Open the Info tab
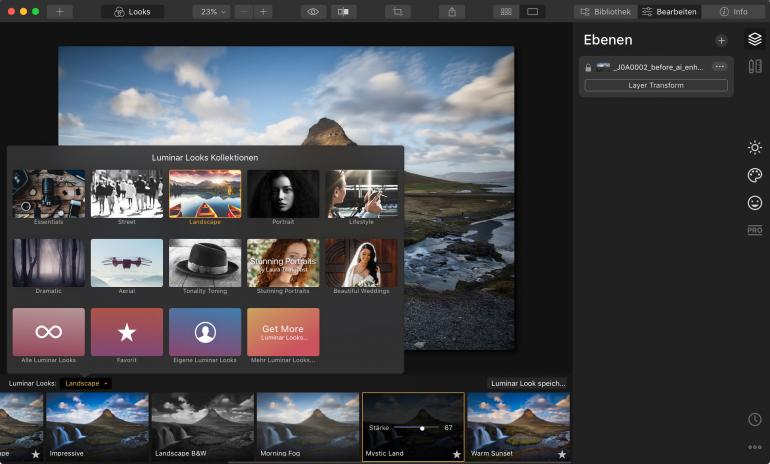The width and height of the screenshot is (770, 464). tap(734, 12)
